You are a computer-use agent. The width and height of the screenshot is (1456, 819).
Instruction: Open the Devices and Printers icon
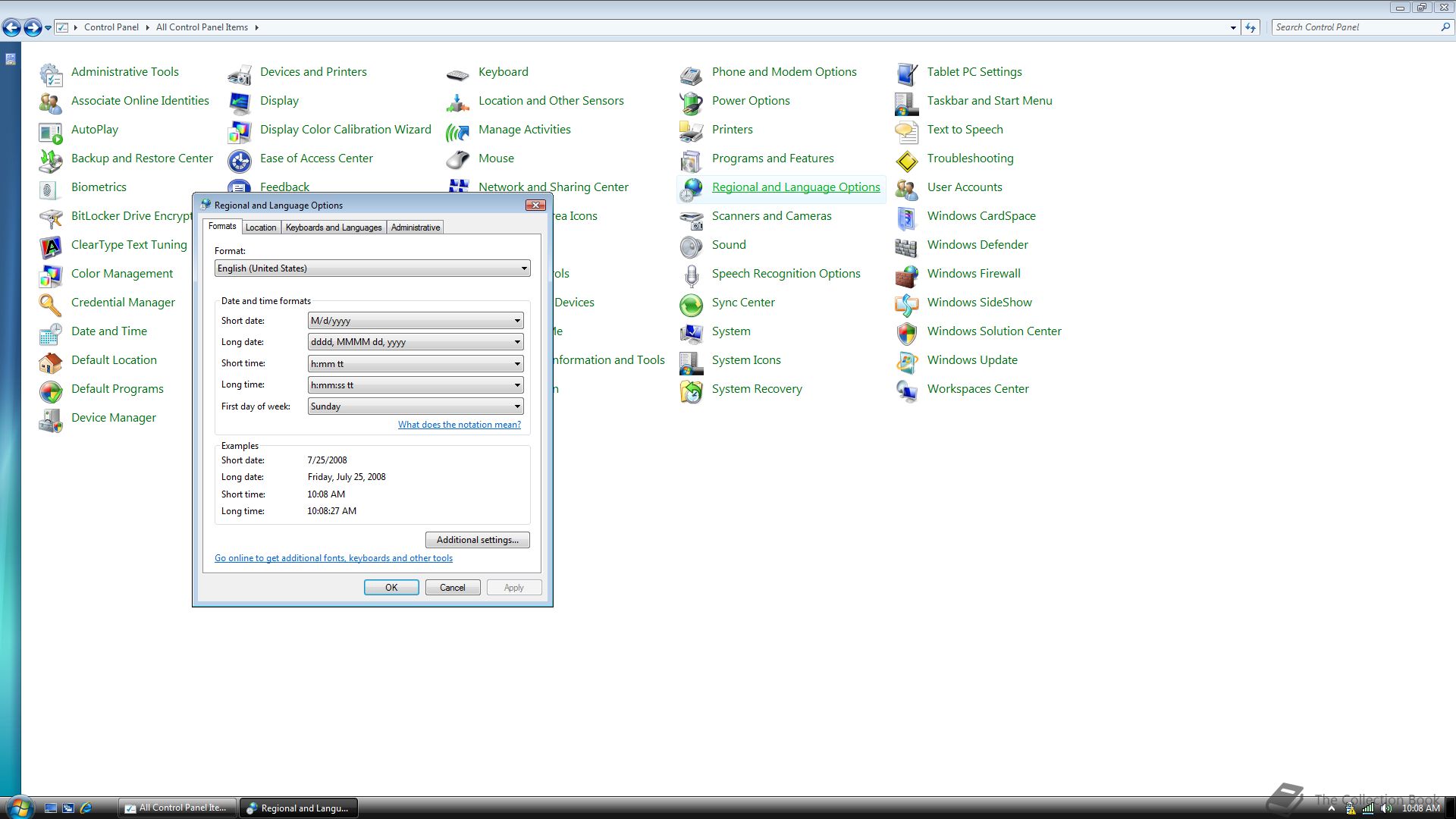pyautogui.click(x=239, y=74)
